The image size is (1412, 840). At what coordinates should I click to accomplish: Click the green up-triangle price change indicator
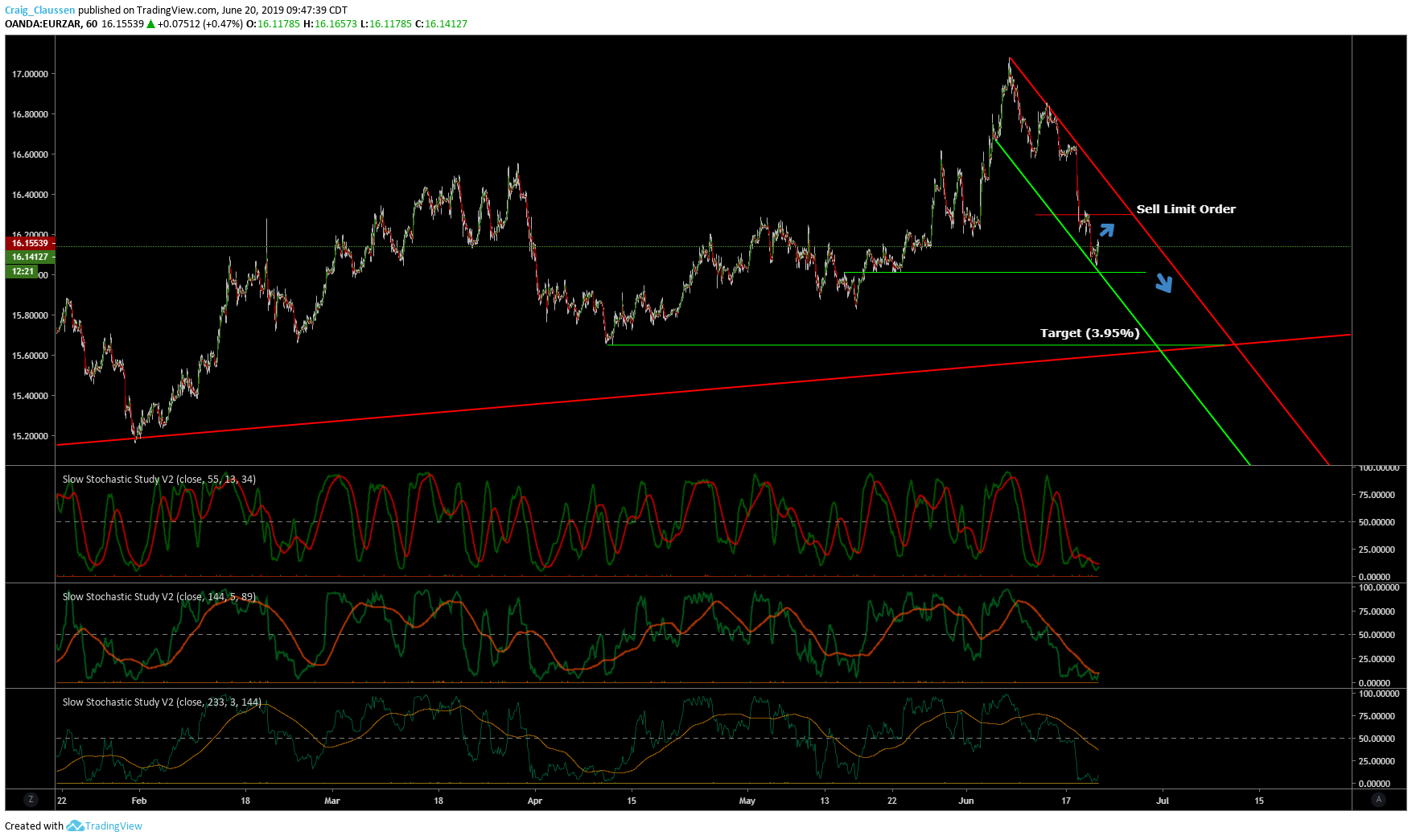[x=150, y=24]
